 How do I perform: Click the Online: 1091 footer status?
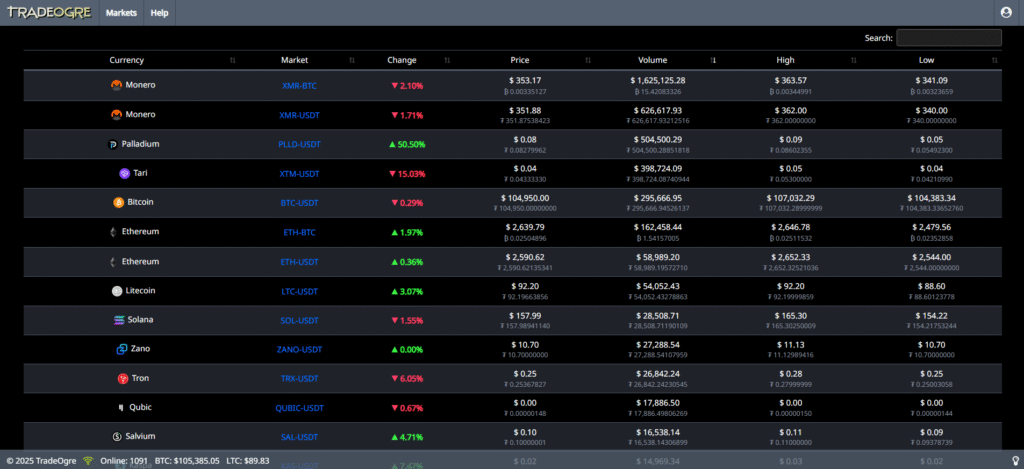click(124, 461)
